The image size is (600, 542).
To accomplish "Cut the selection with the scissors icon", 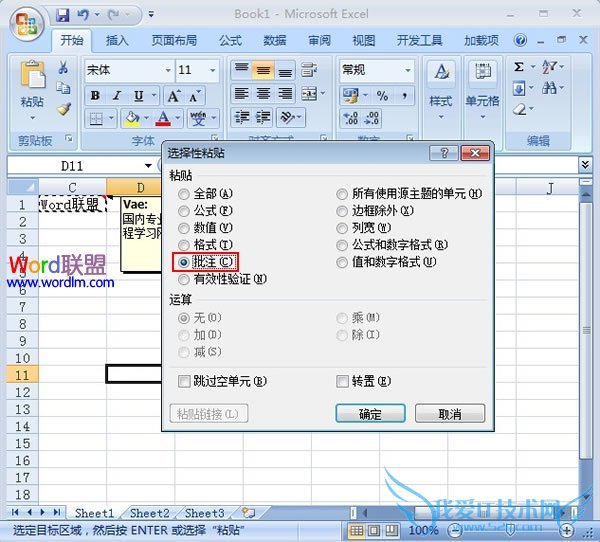I will tap(63, 68).
